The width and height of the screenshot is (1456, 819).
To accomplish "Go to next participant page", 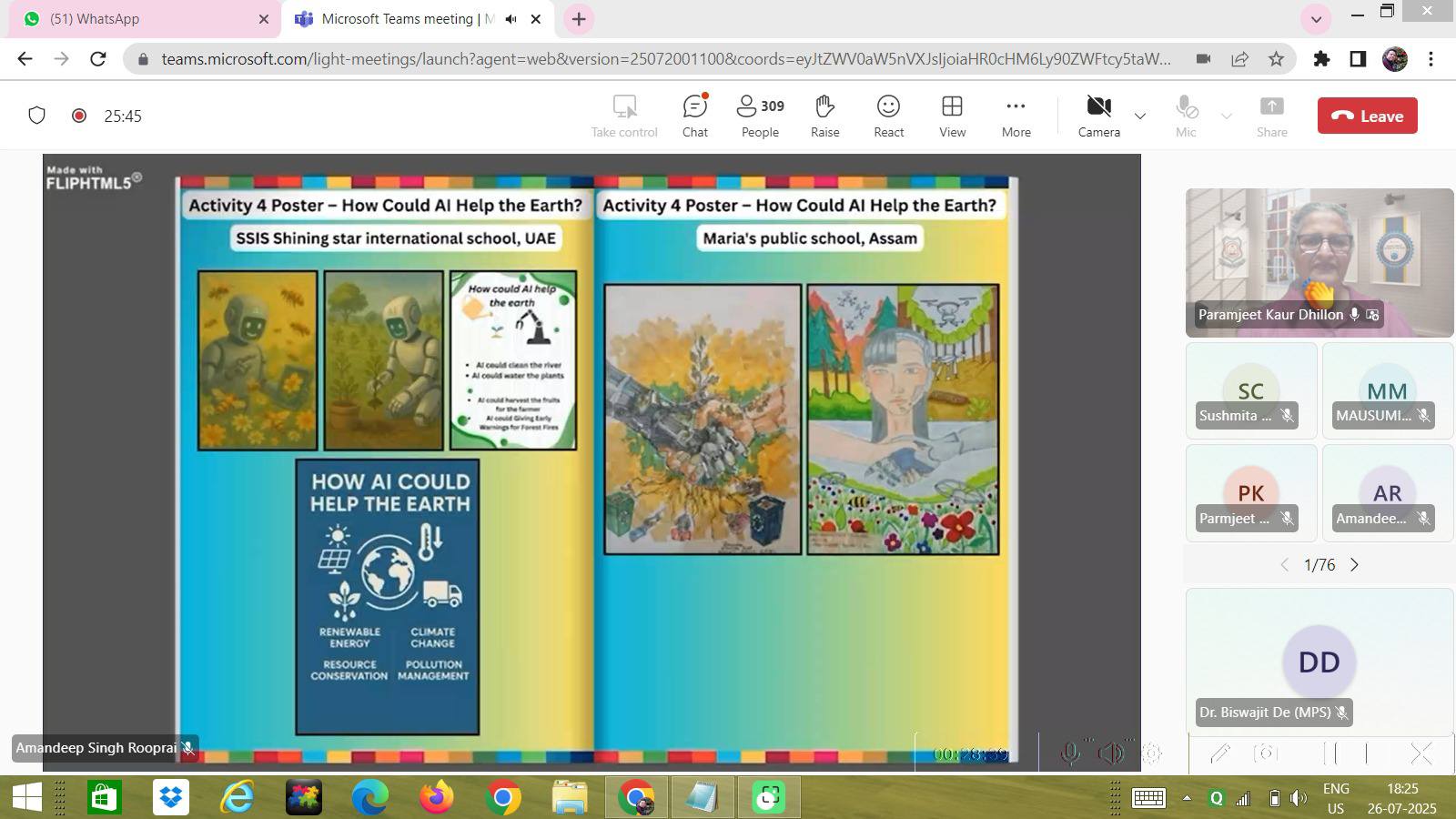I will pos(1354,565).
